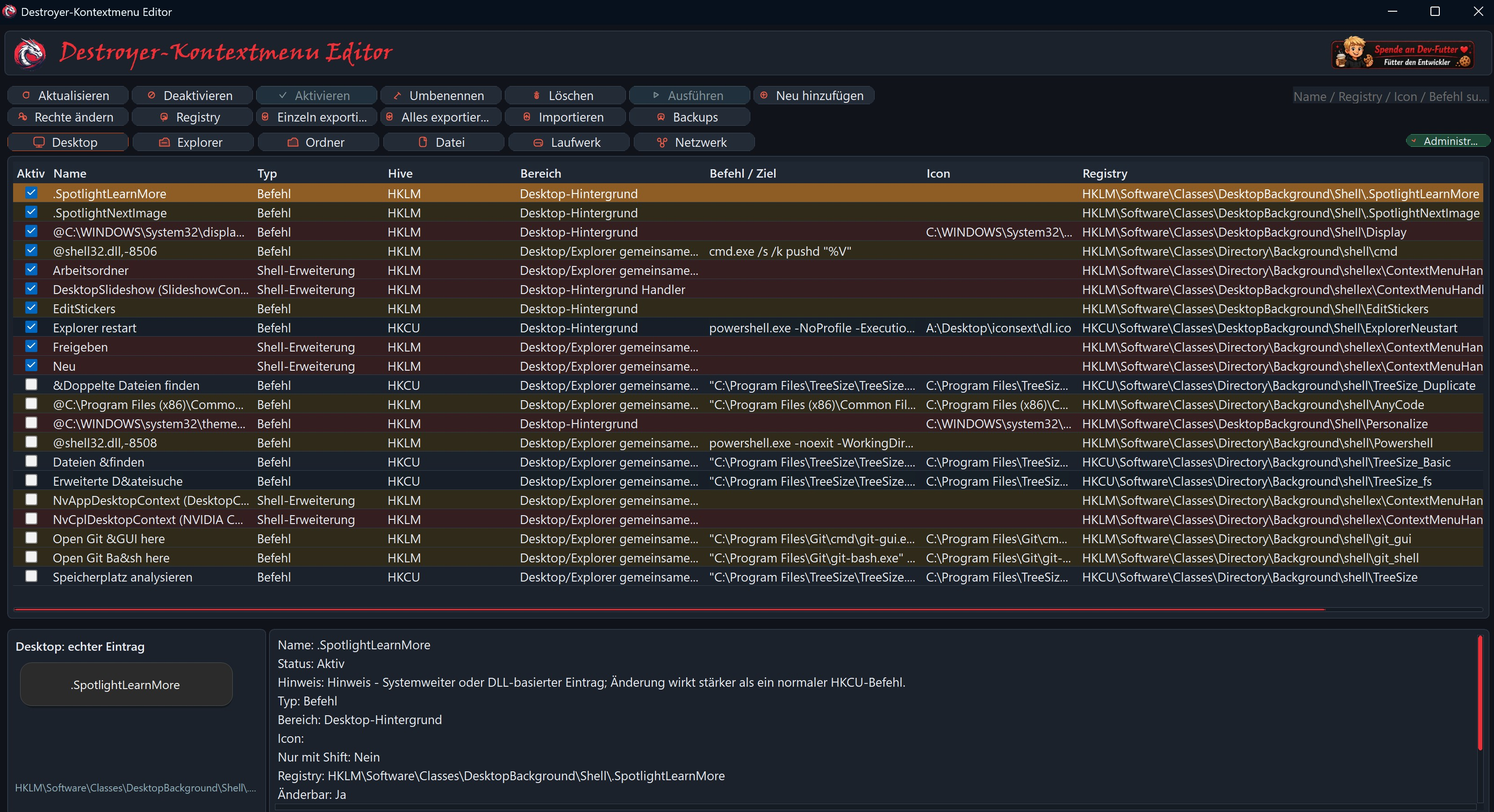Image resolution: width=1494 pixels, height=812 pixels.
Task: Click the icon on the Registry button
Action: [x=164, y=116]
